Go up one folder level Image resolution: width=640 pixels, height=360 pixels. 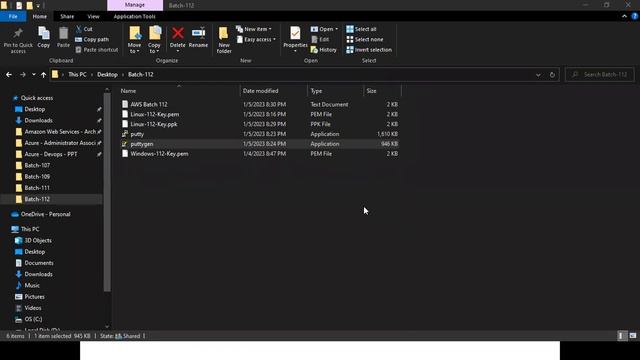43,75
